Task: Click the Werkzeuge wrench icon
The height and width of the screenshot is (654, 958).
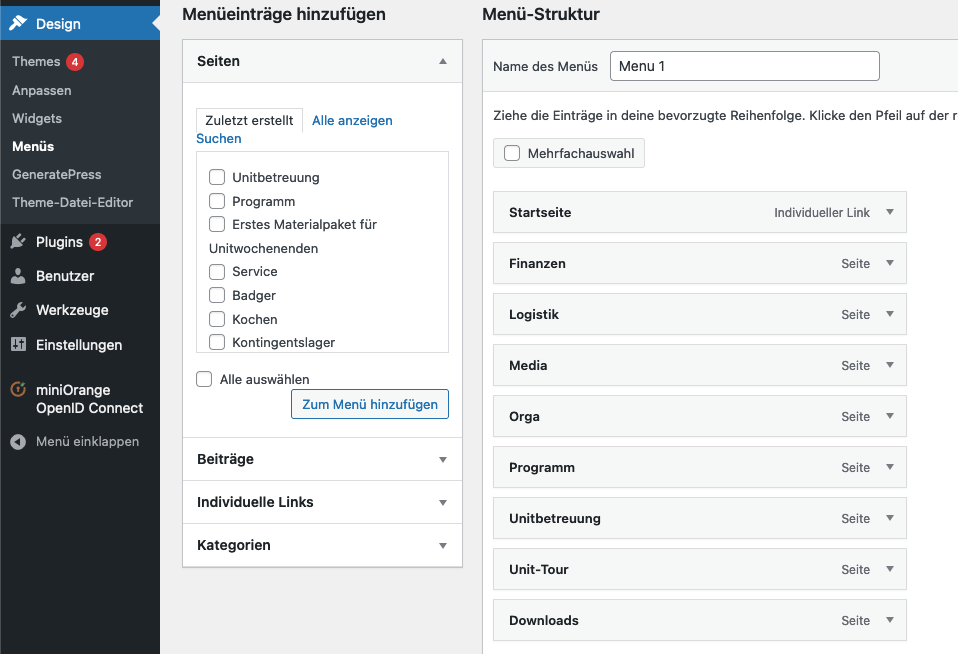Action: pyautogui.click(x=18, y=310)
